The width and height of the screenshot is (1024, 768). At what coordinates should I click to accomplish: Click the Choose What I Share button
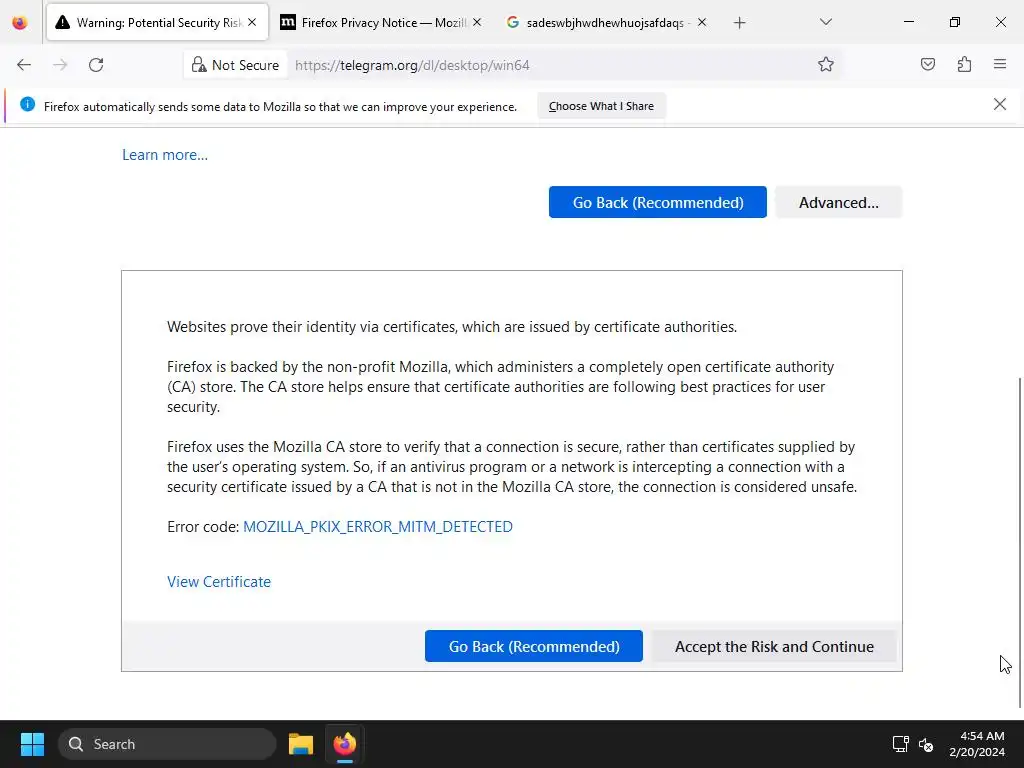click(601, 106)
